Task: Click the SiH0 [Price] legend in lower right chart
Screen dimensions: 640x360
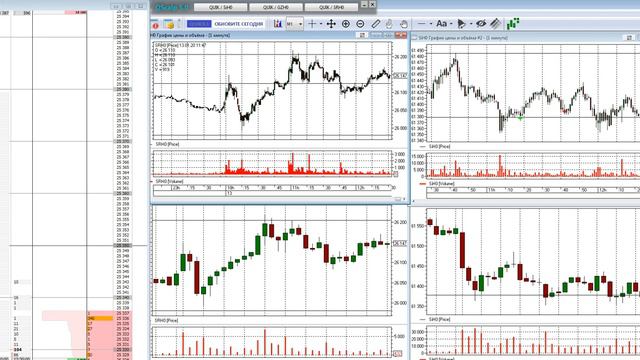Action: (440, 319)
